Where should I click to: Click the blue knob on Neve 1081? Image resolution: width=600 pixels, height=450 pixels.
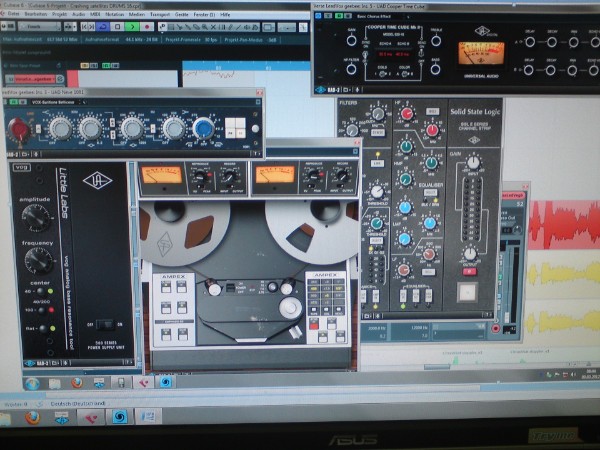(203, 128)
